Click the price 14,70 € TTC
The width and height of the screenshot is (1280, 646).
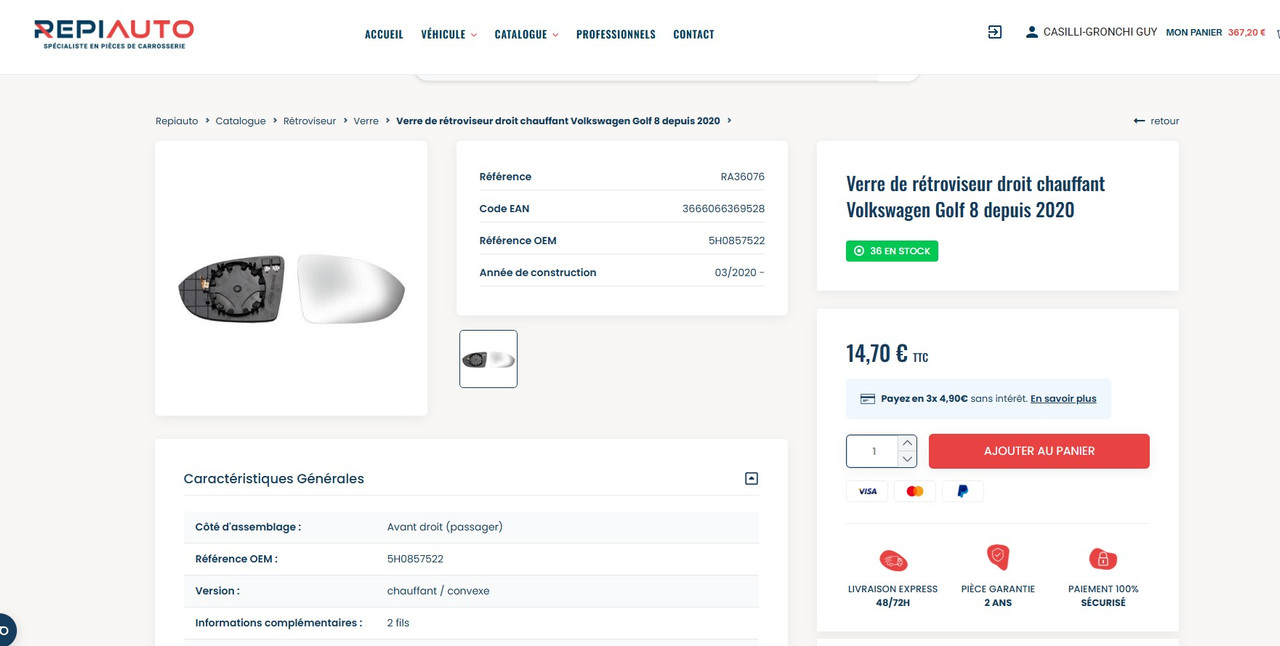[x=887, y=353]
